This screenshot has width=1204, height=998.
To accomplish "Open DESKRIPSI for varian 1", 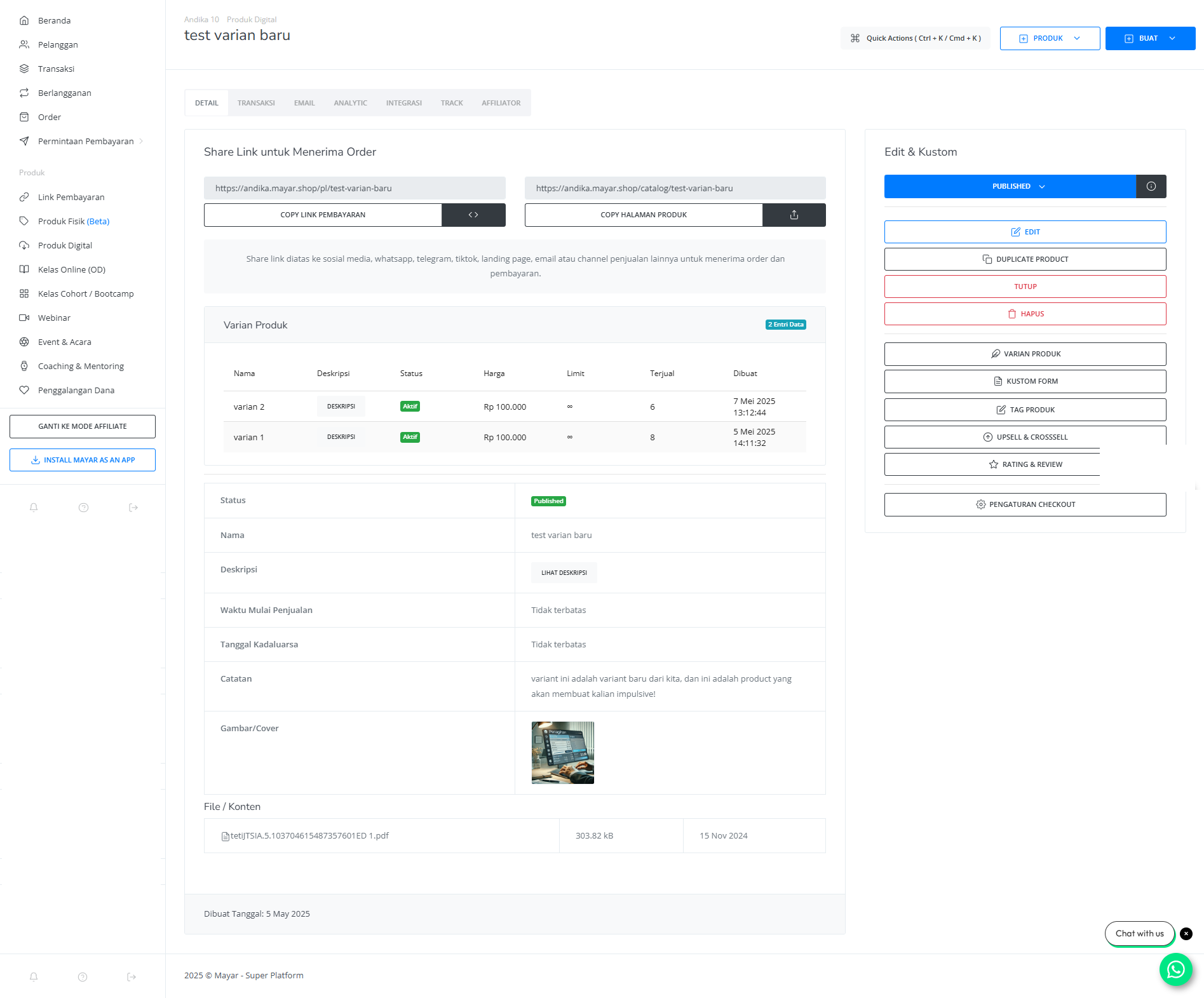I will coord(341,437).
